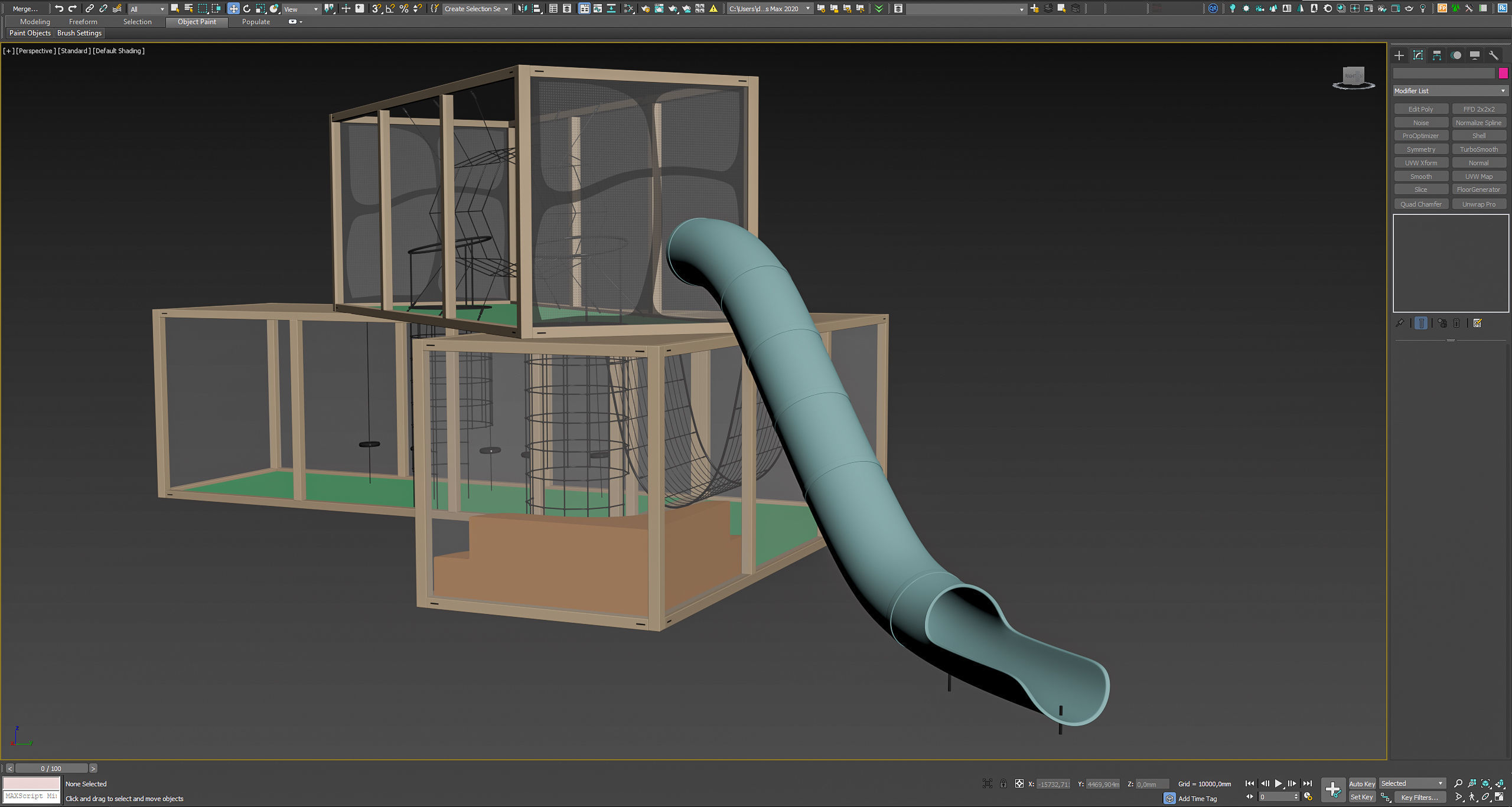Select the Move tool

(x=233, y=8)
